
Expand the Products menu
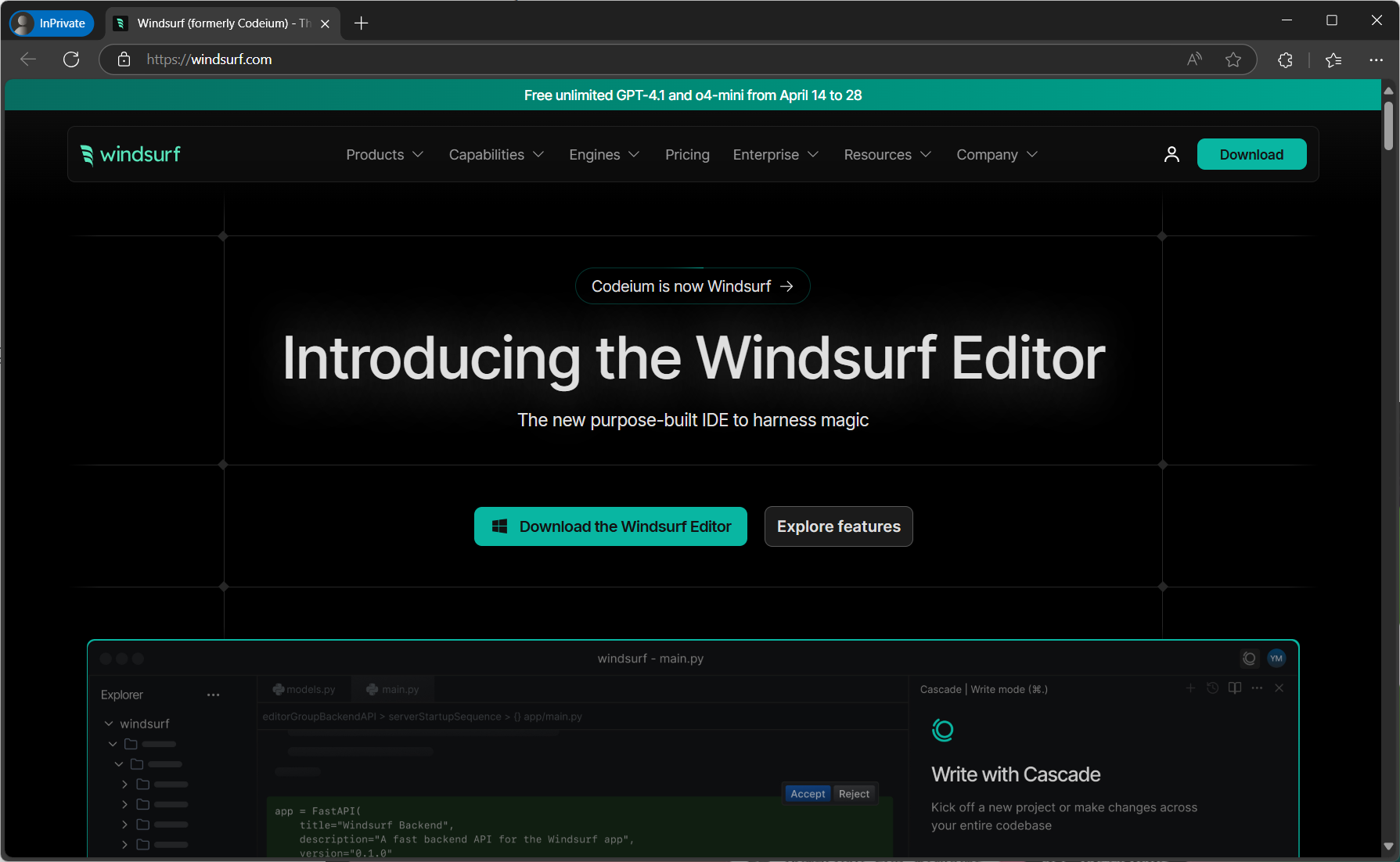pyautogui.click(x=384, y=155)
